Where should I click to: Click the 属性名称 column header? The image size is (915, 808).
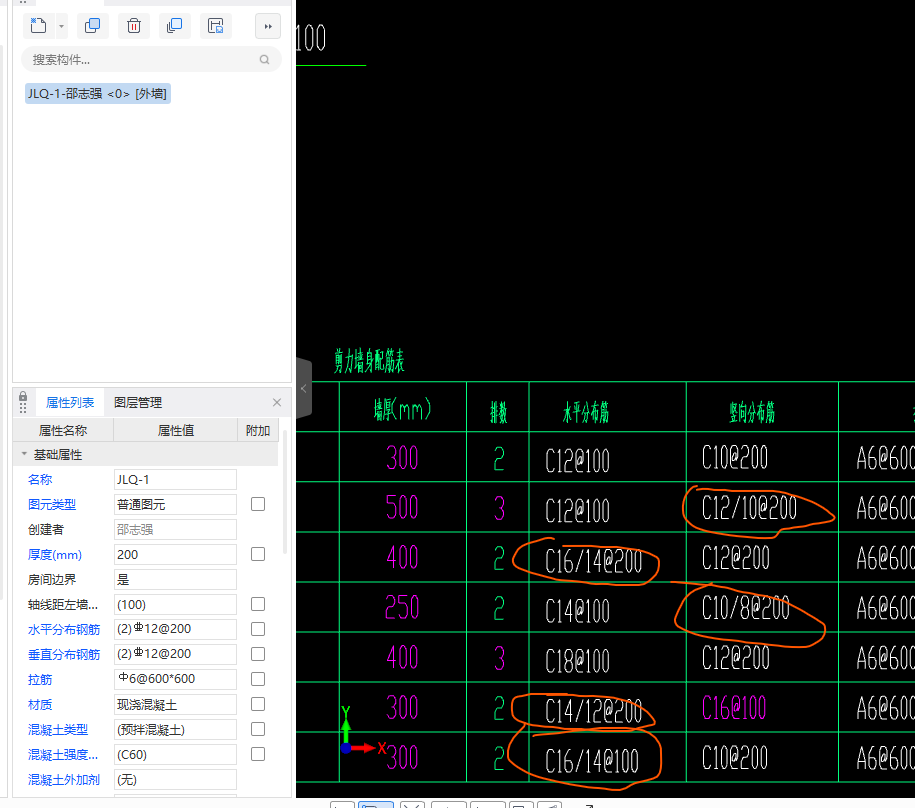click(63, 431)
